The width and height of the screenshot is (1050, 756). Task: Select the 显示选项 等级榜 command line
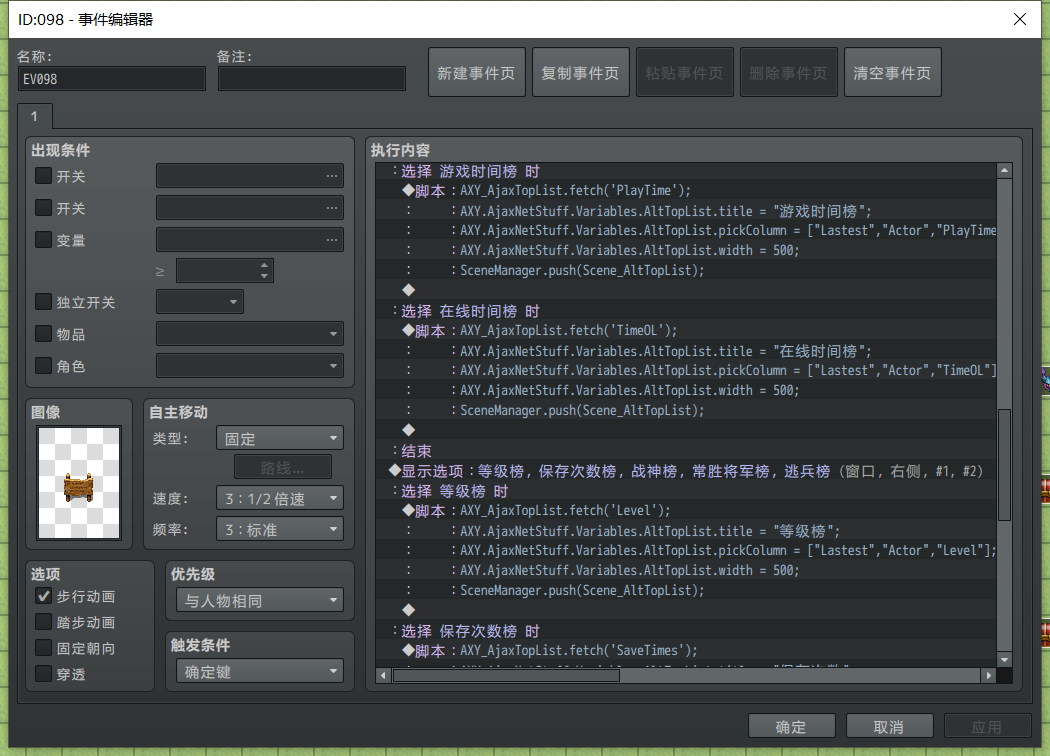[686, 471]
